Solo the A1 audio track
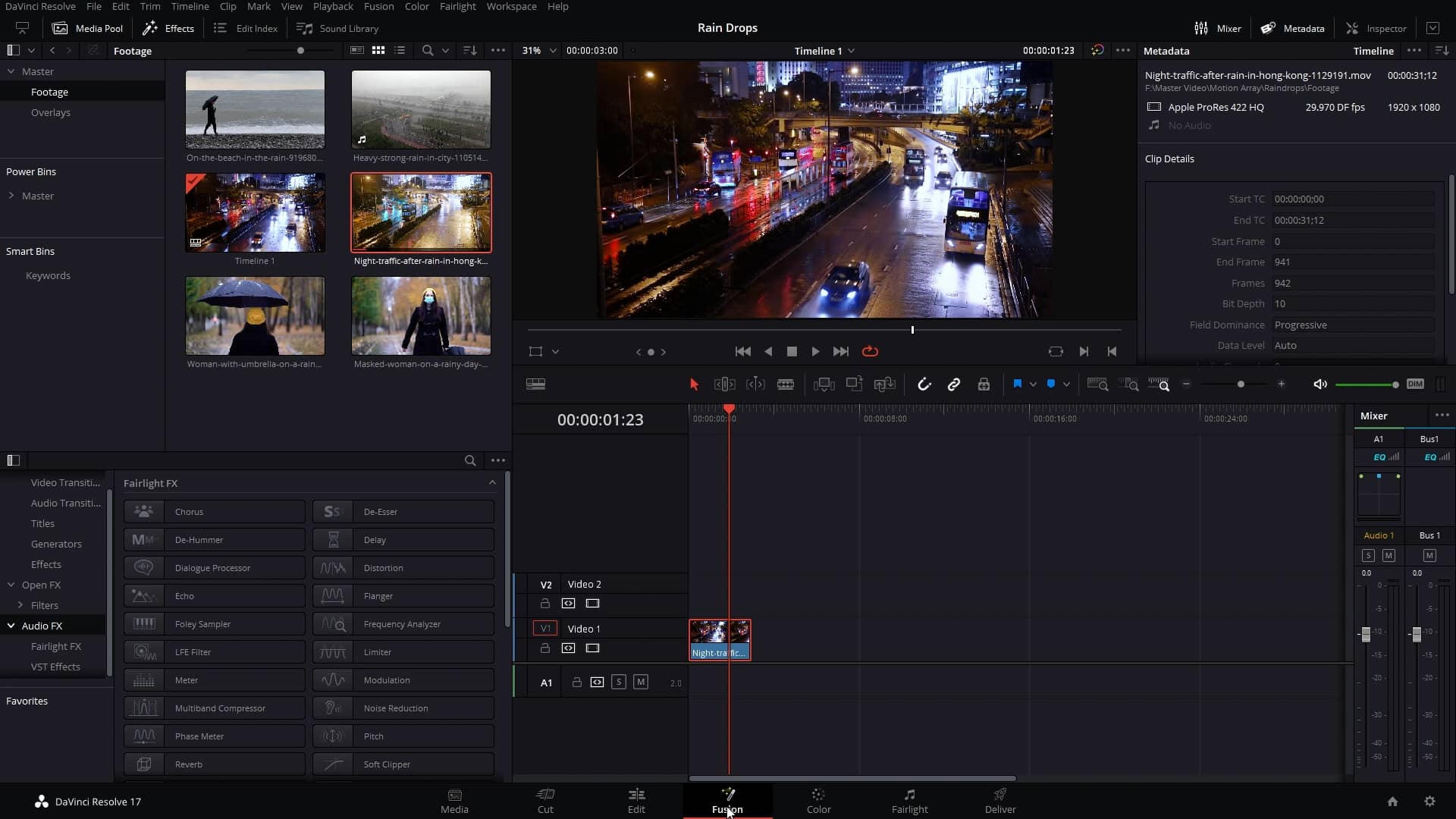 tap(619, 682)
